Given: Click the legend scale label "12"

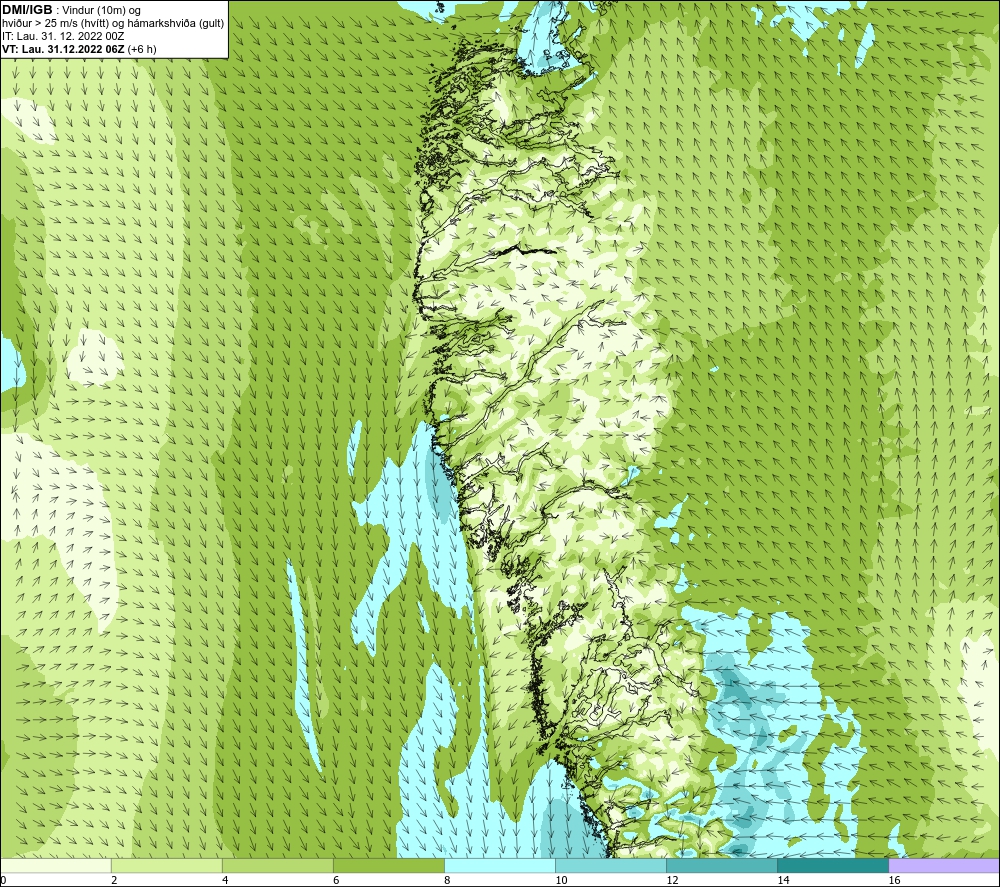Looking at the screenshot, I should (672, 881).
